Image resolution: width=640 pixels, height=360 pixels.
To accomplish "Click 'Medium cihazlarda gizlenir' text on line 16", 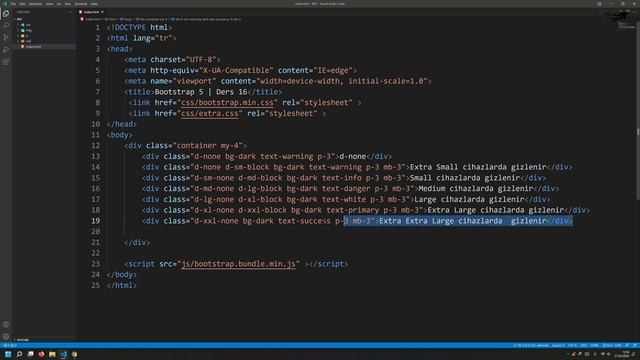I will tap(476, 189).
